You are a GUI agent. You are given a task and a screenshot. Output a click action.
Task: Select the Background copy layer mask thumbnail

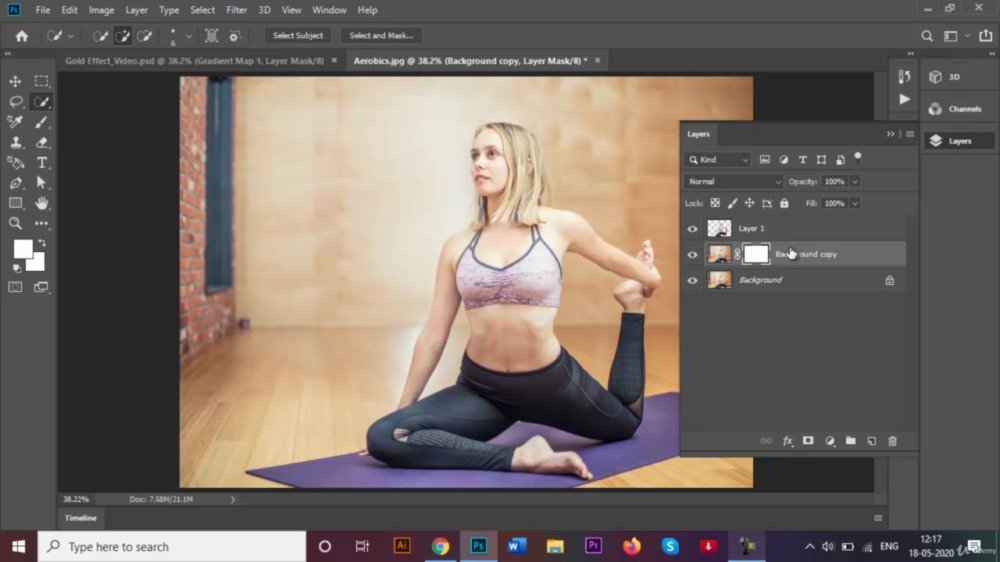(756, 254)
